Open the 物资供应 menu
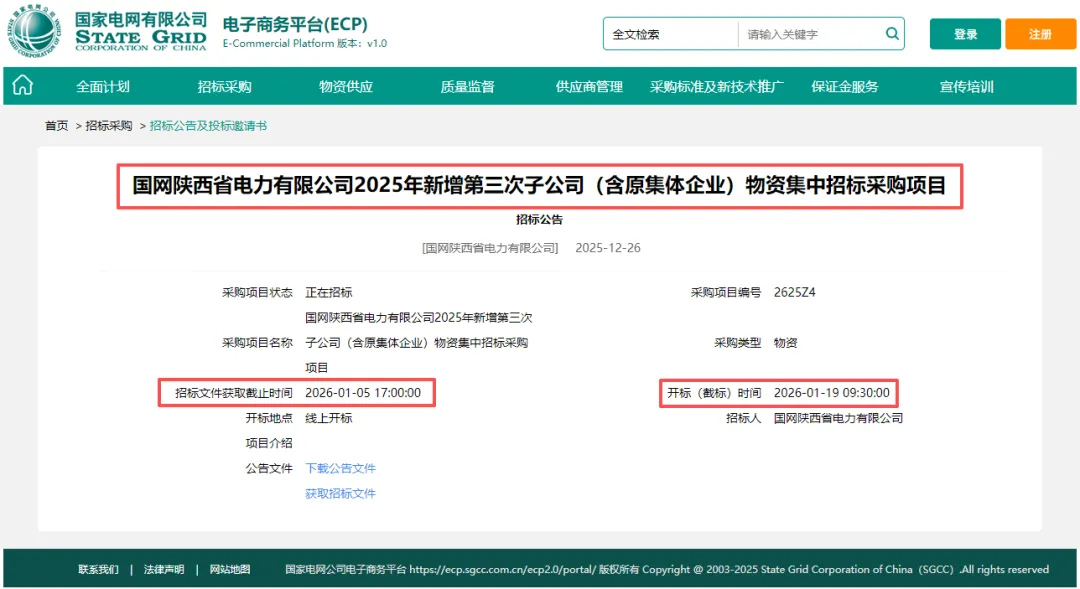 click(346, 87)
